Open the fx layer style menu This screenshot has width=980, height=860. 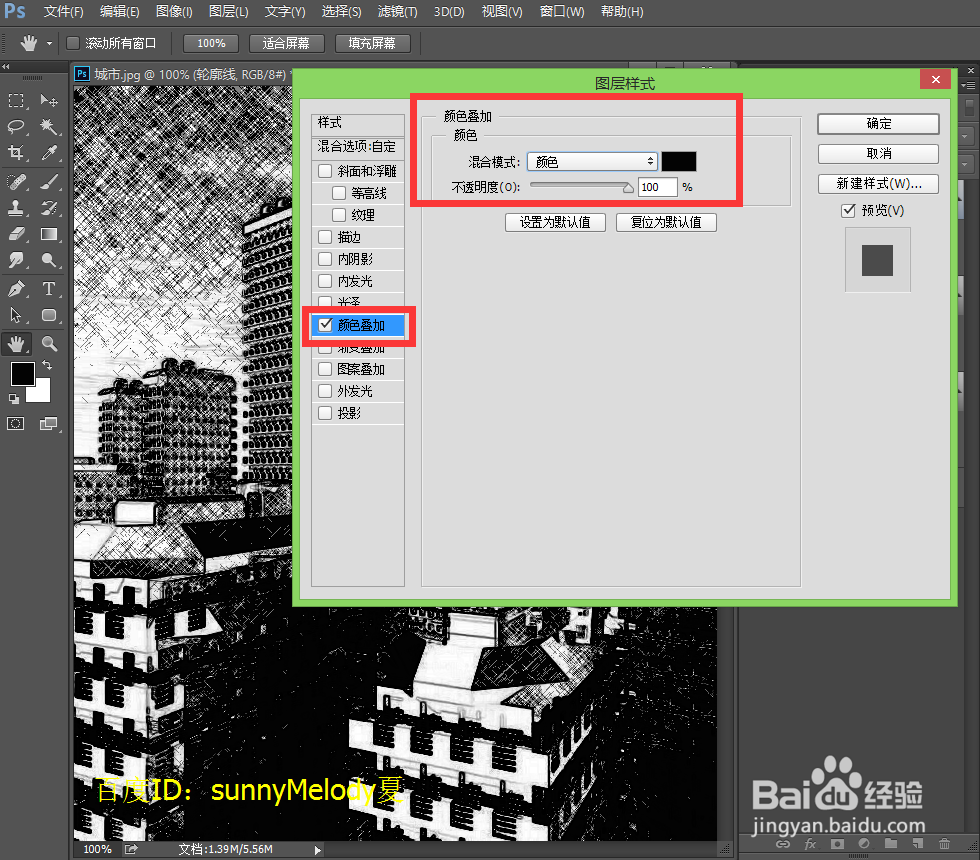click(x=810, y=844)
